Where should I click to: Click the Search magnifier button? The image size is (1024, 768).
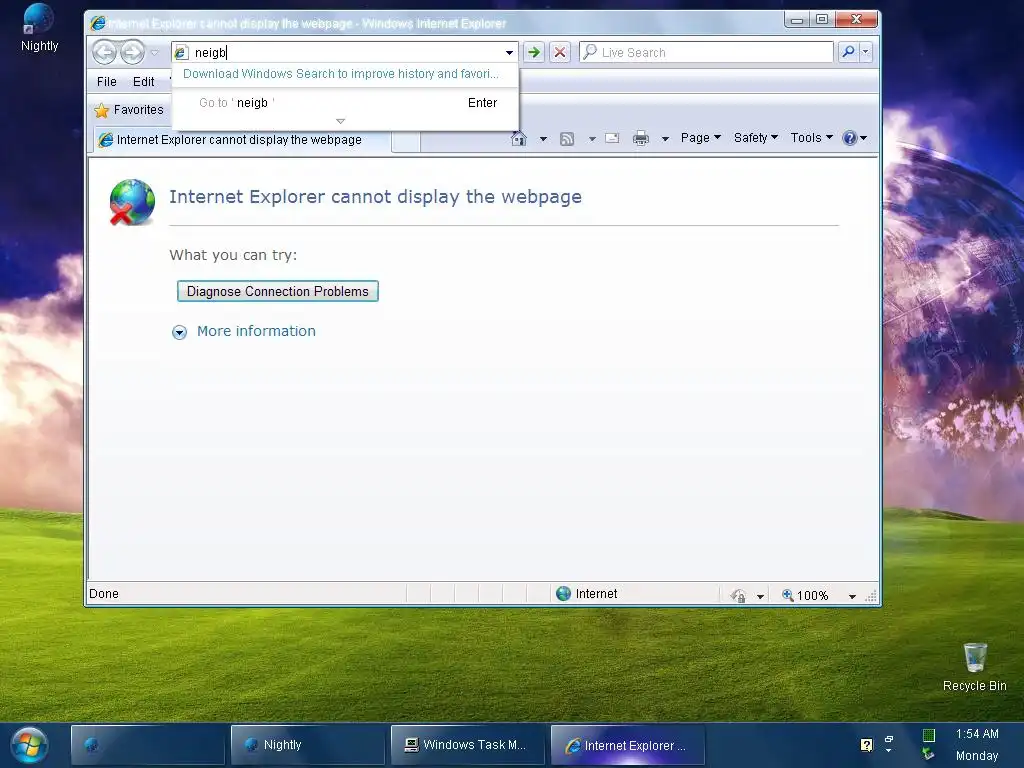coord(848,52)
